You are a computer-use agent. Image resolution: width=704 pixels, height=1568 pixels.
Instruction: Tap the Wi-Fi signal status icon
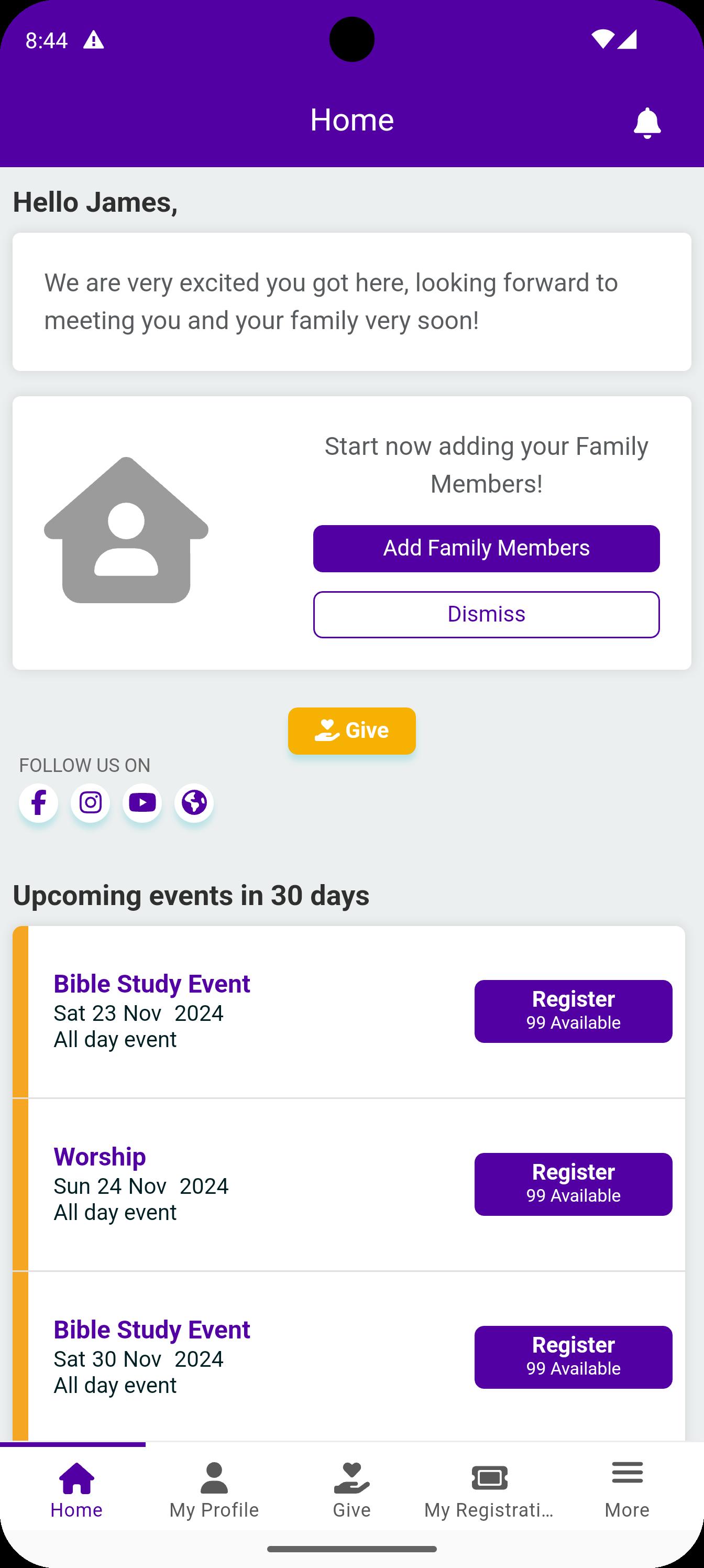602,39
